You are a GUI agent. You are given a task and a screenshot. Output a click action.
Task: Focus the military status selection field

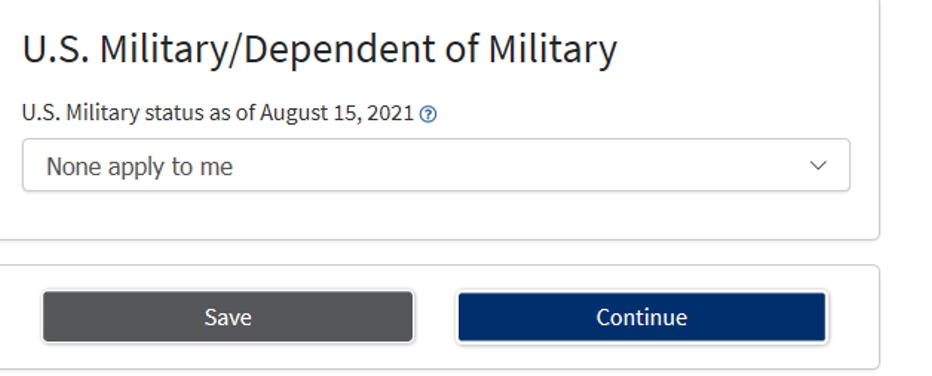436,165
